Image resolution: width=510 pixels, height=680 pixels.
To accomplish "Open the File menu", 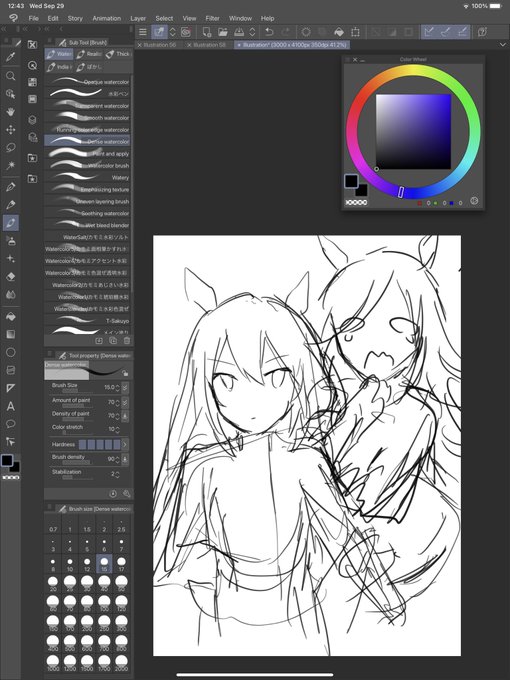I will pyautogui.click(x=33, y=18).
